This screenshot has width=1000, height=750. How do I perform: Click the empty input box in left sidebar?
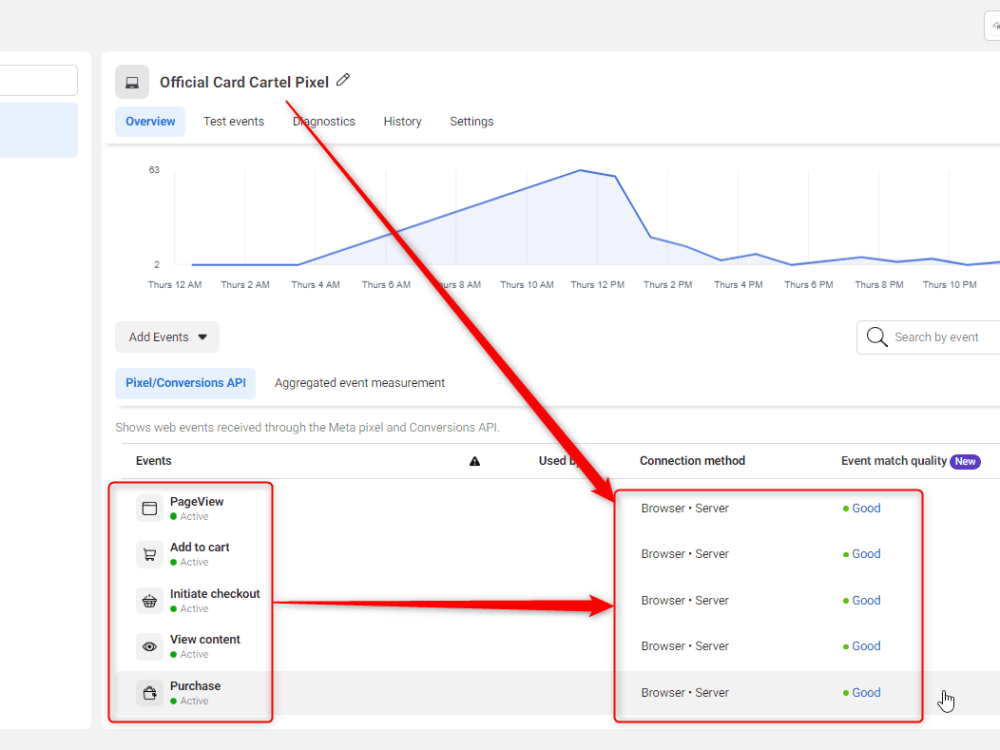38,80
